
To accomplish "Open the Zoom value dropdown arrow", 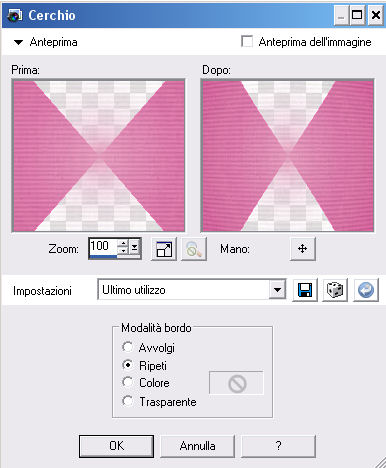I will tap(135, 247).
